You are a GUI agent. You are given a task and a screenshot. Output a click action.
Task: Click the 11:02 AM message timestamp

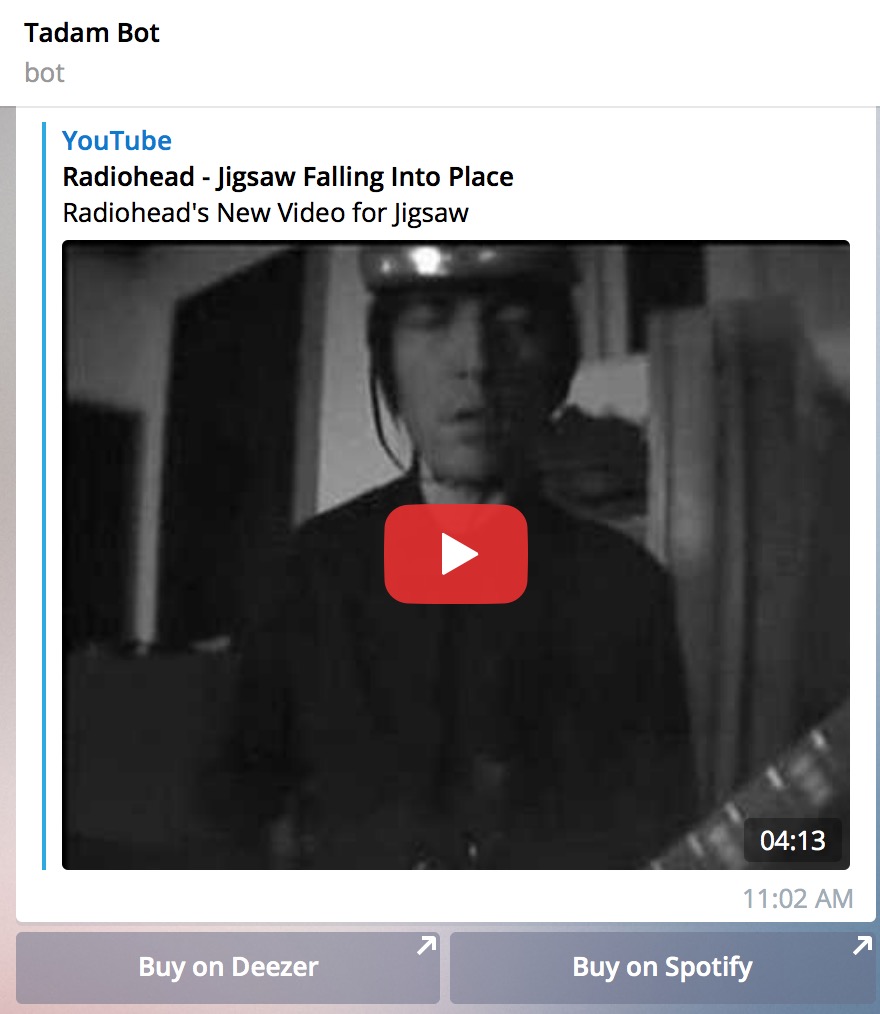[x=798, y=899]
